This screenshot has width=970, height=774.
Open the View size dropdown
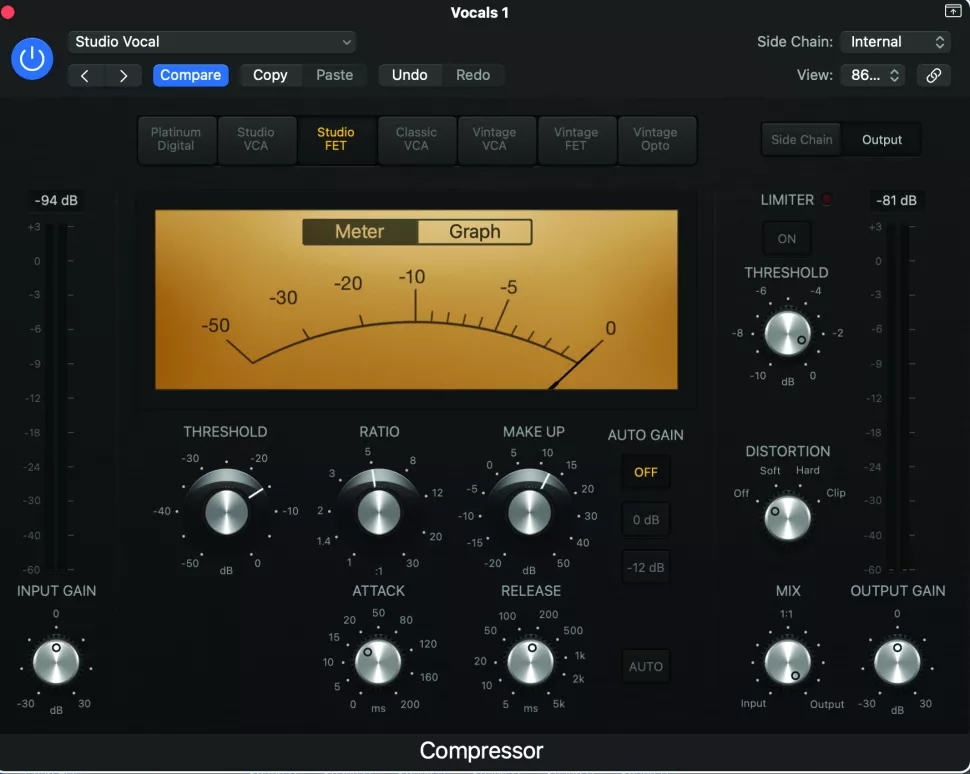pos(873,75)
